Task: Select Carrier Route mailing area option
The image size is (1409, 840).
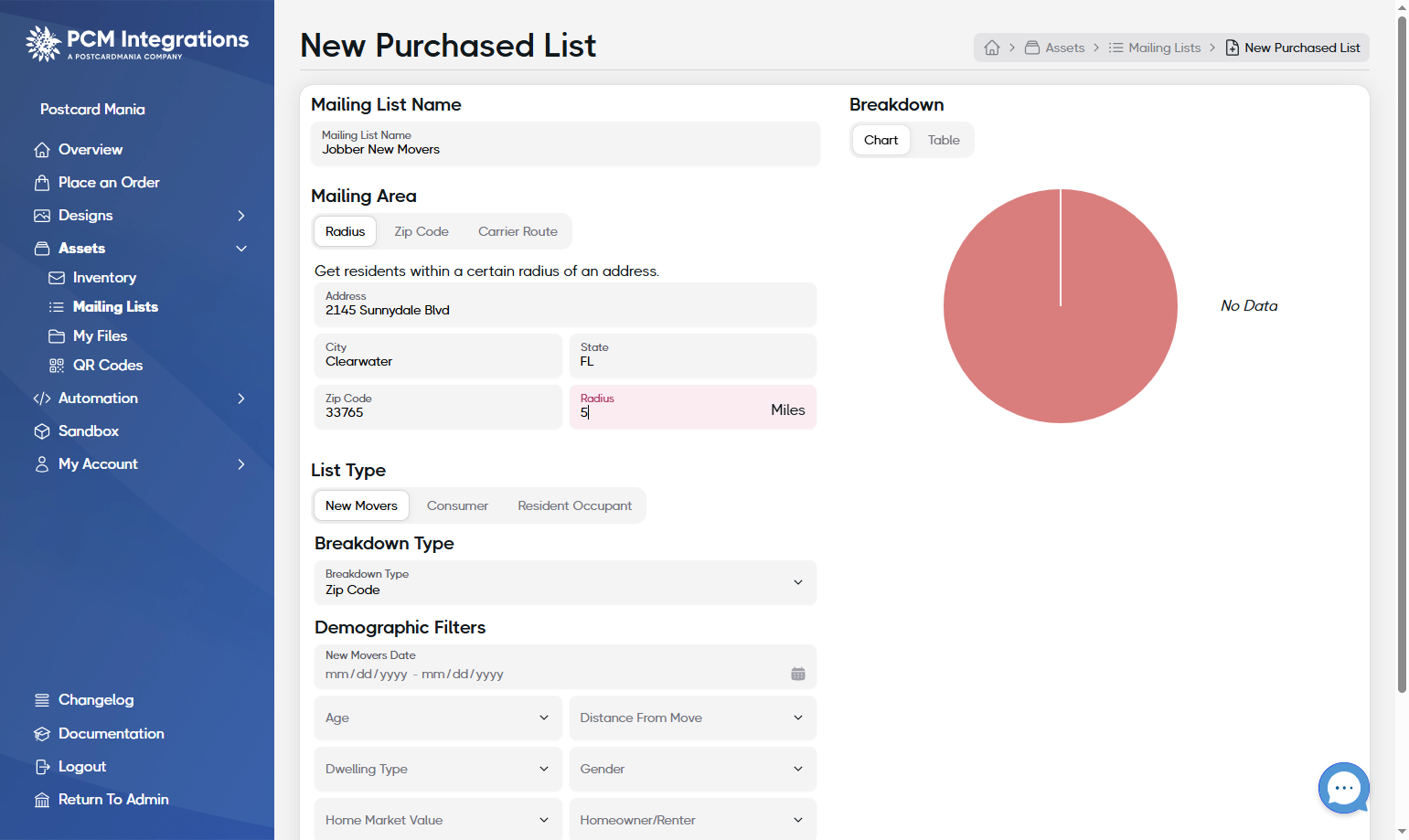Action: tap(518, 231)
